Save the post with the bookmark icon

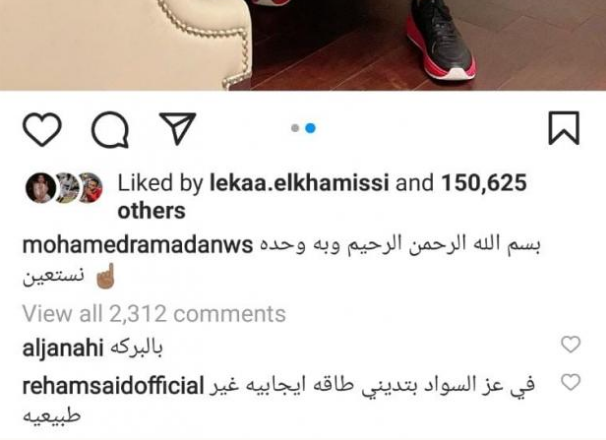click(564, 128)
